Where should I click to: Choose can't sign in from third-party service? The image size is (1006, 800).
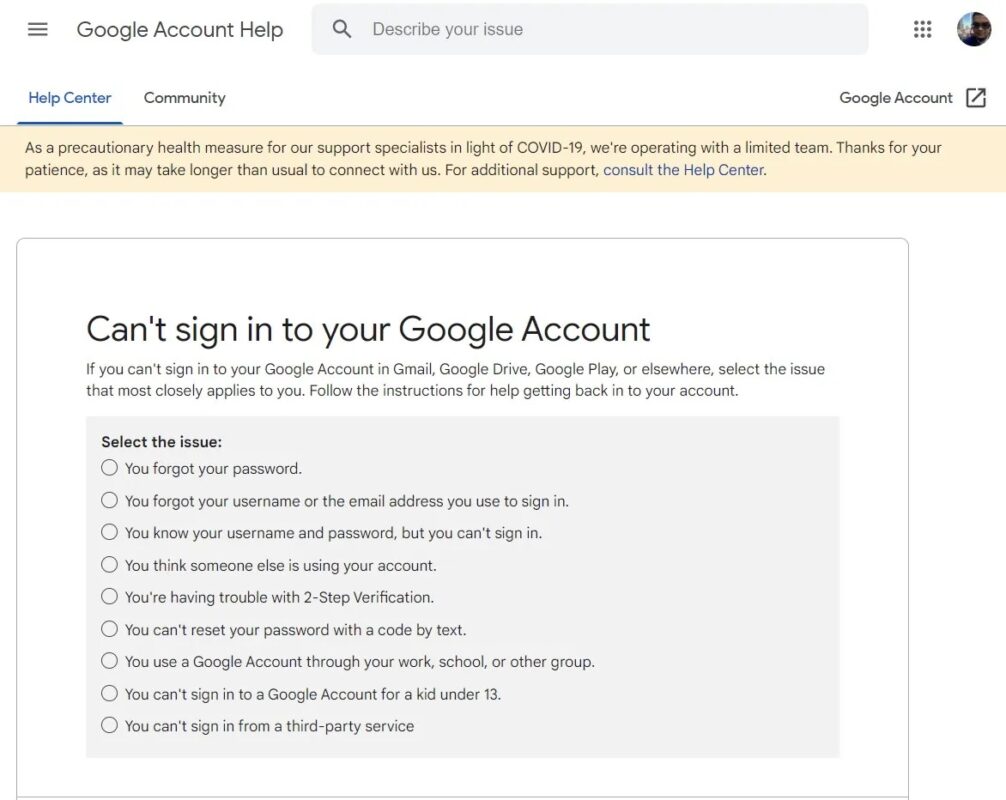109,725
